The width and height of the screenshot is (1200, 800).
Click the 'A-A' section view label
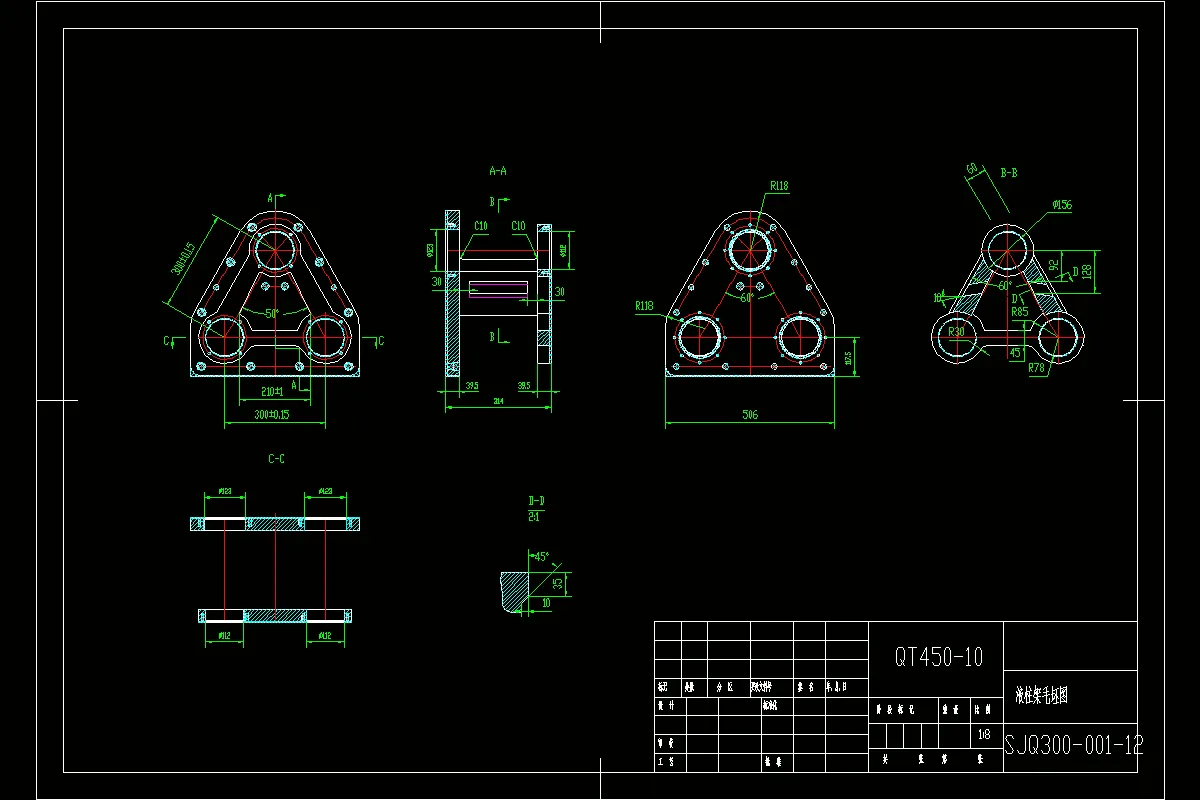click(x=497, y=171)
